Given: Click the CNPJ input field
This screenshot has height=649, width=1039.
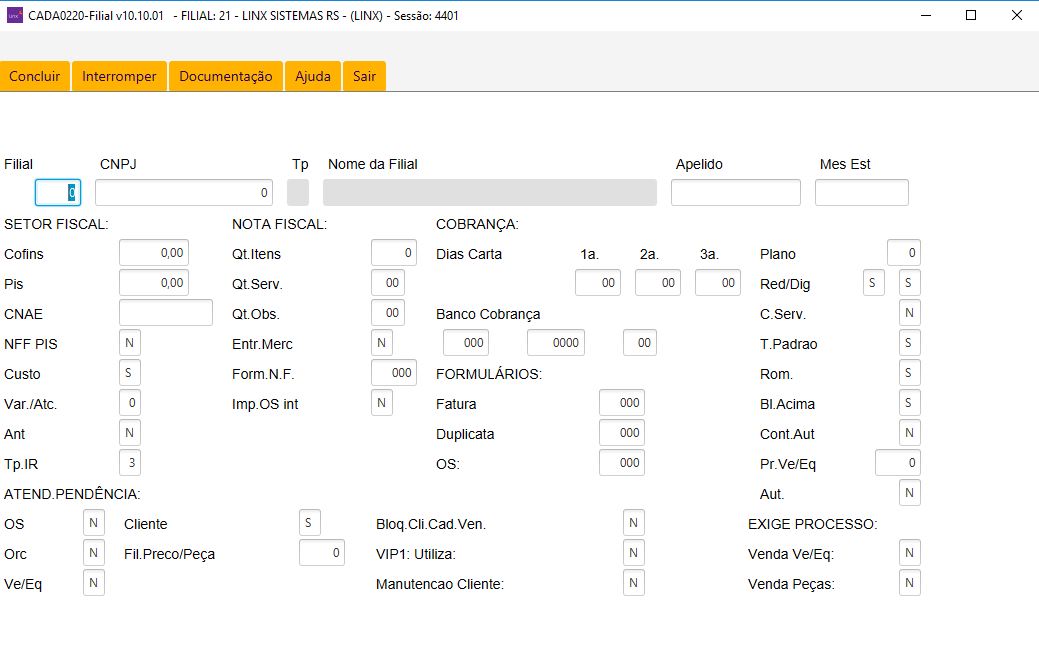Looking at the screenshot, I should click(x=184, y=192).
